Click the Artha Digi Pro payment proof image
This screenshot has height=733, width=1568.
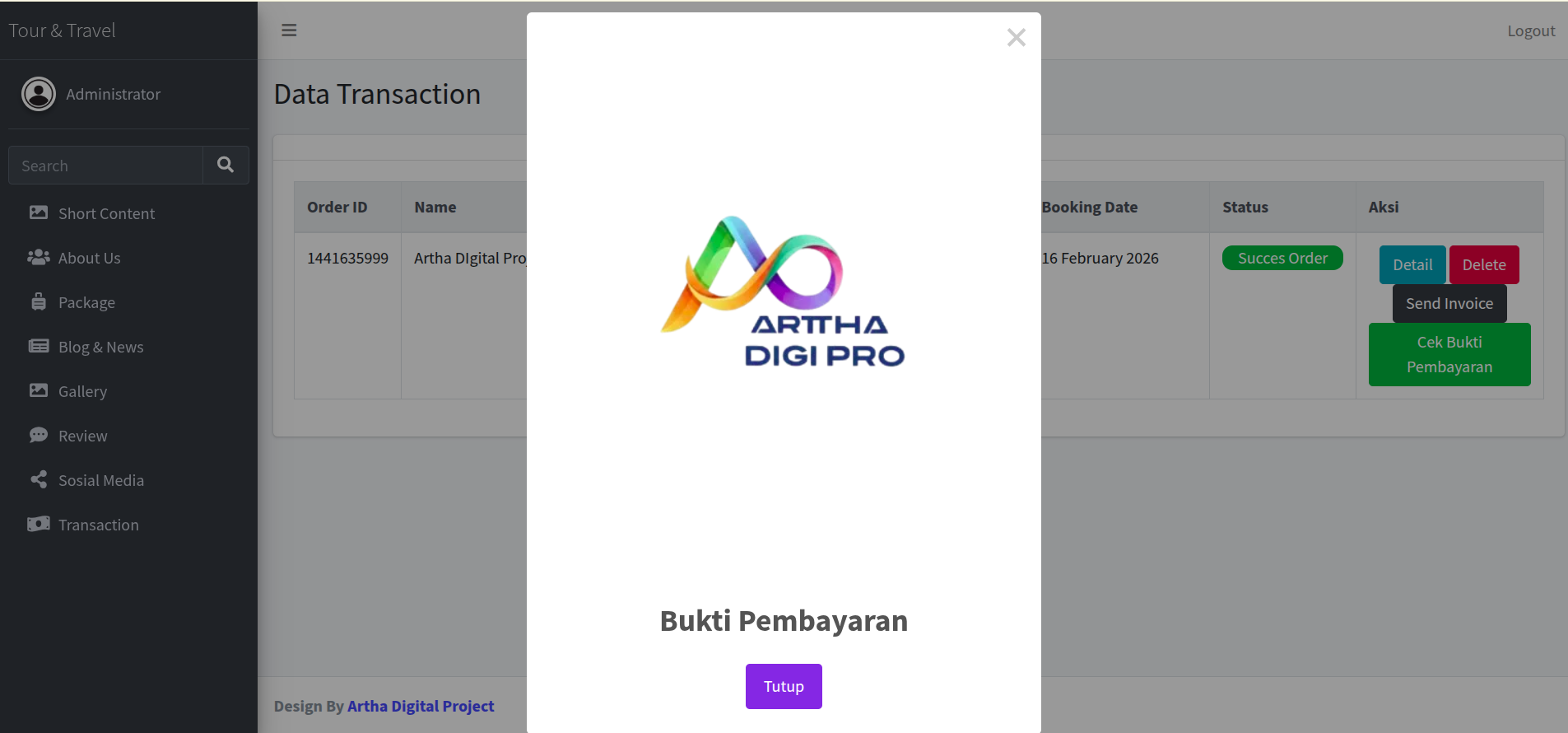tap(783, 292)
